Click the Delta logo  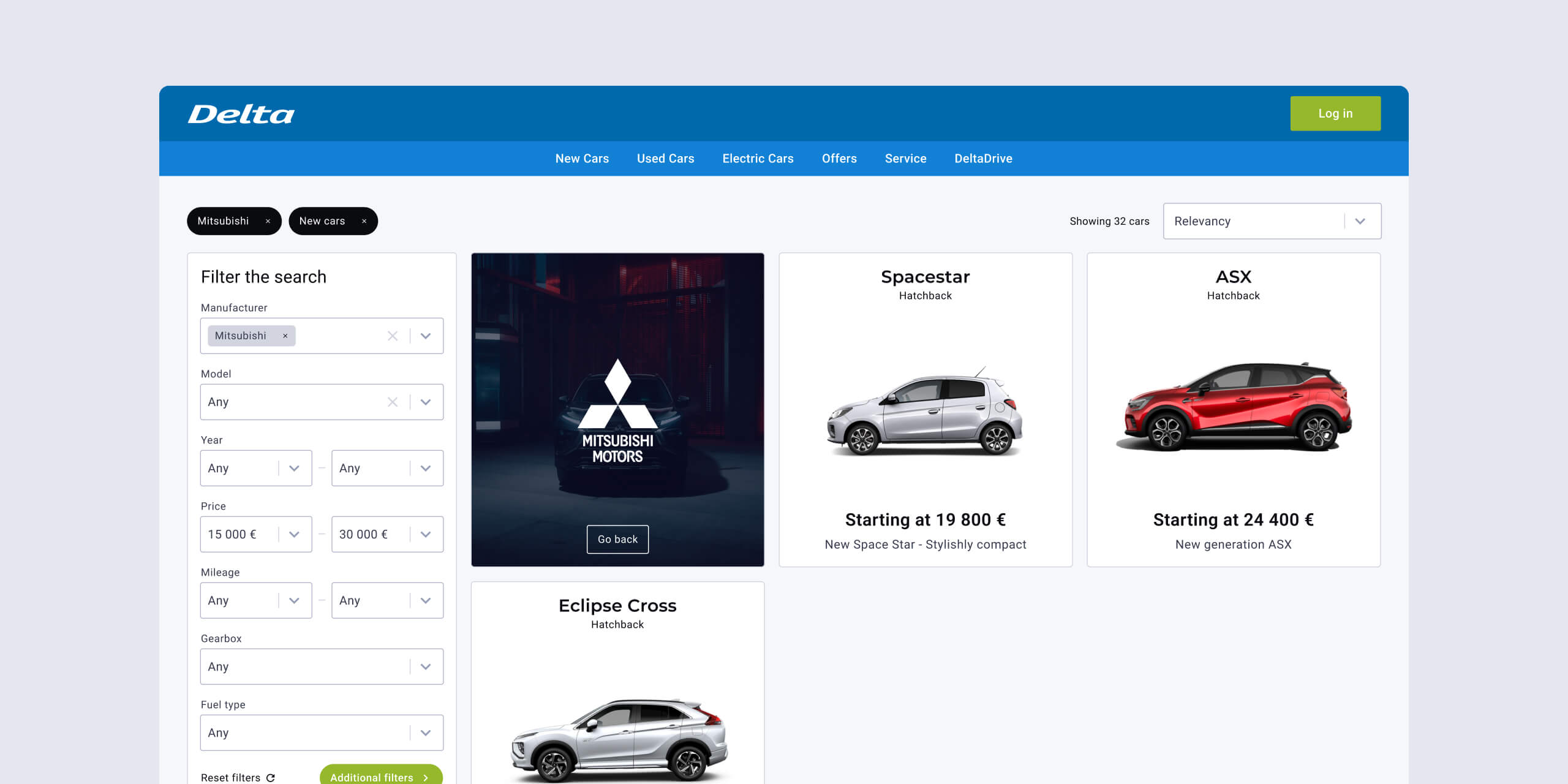click(x=241, y=114)
